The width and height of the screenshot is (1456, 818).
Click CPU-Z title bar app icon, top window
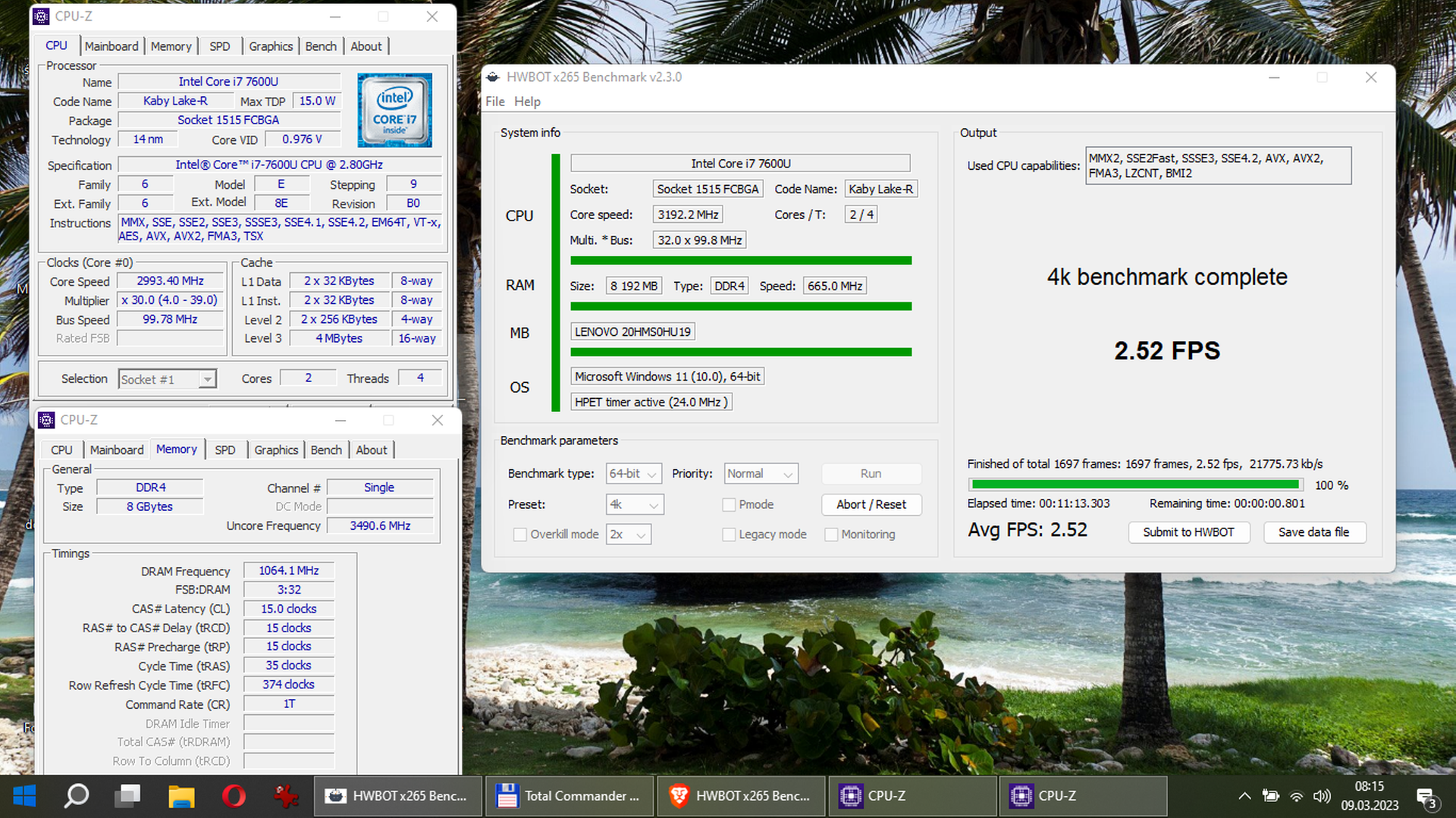tap(42, 16)
